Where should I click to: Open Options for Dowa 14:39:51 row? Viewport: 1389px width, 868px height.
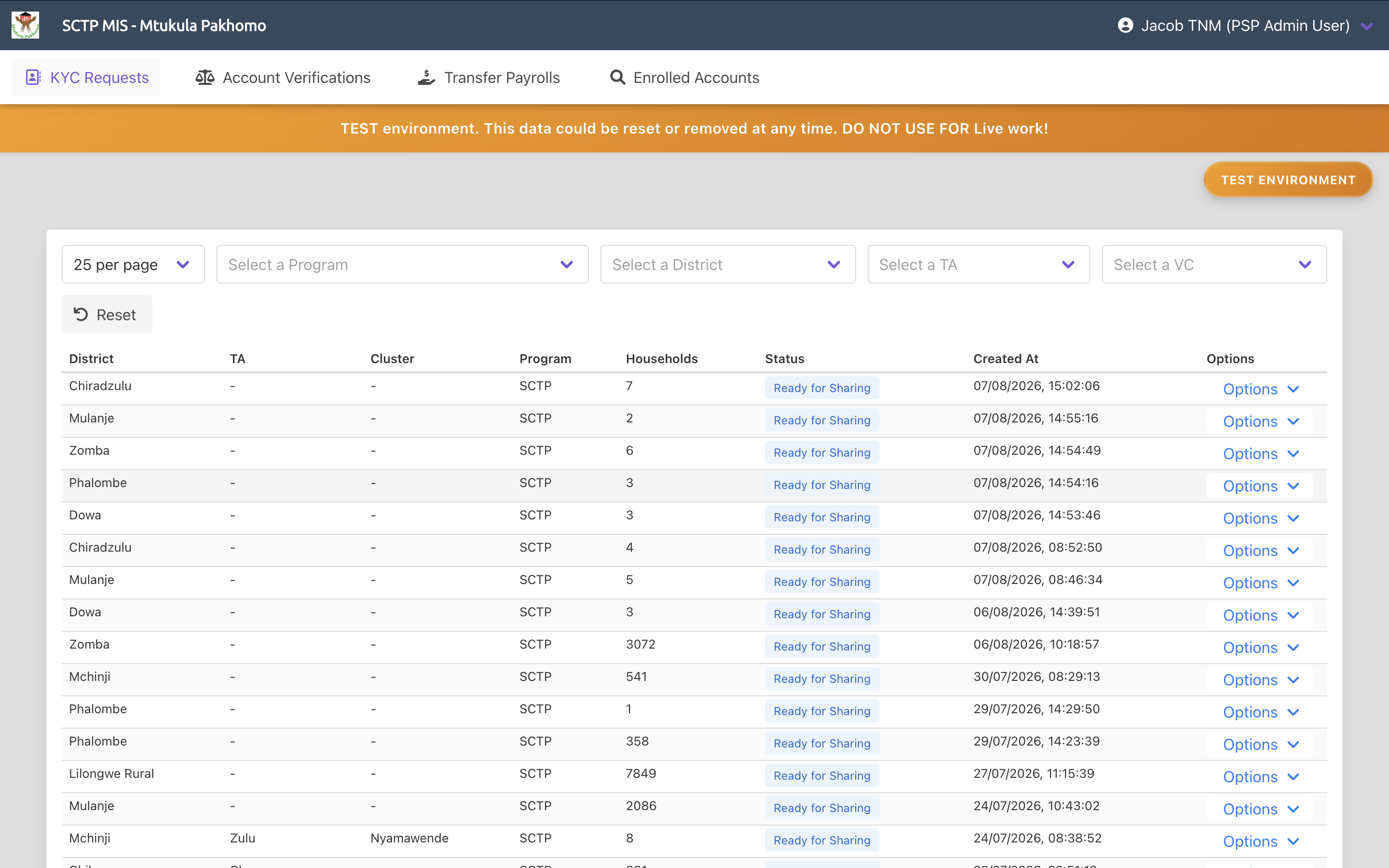pos(1260,615)
